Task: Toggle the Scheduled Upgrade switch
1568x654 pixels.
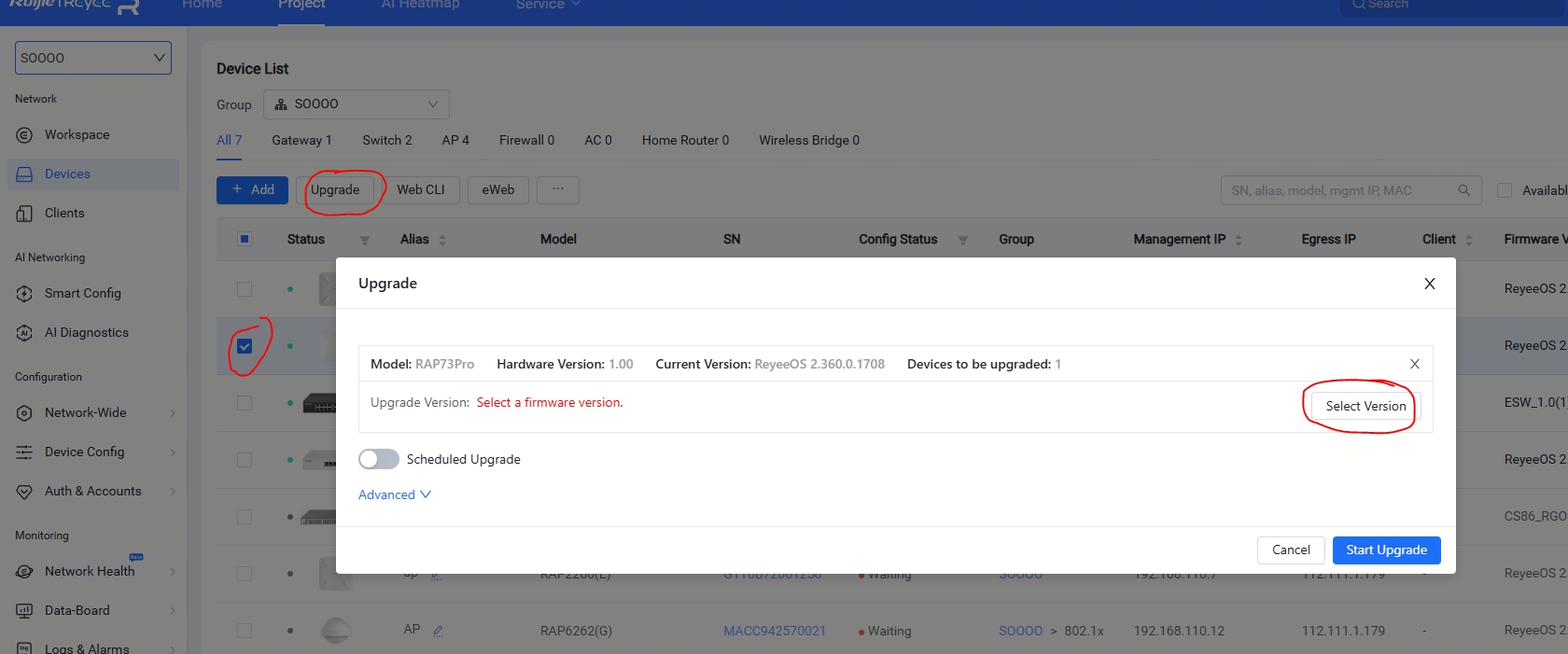Action: pos(379,459)
